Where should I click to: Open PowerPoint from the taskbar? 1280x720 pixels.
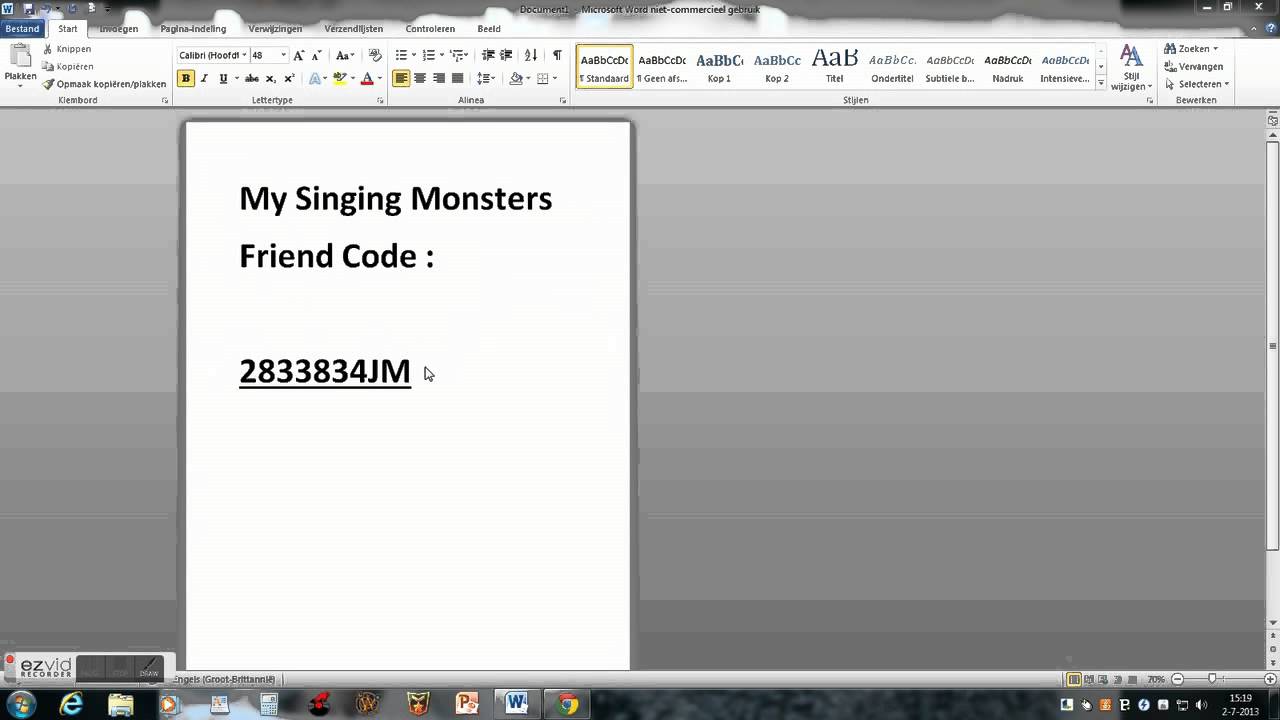point(467,705)
